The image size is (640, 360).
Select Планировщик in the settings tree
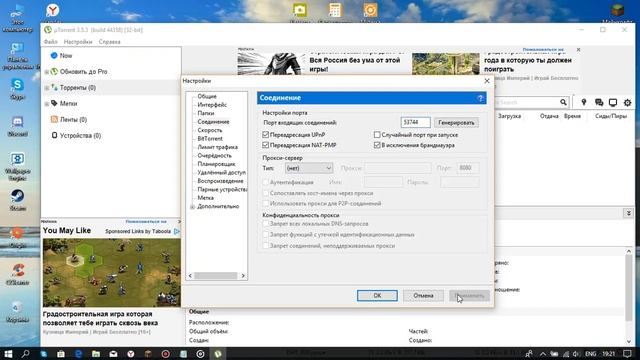click(216, 164)
